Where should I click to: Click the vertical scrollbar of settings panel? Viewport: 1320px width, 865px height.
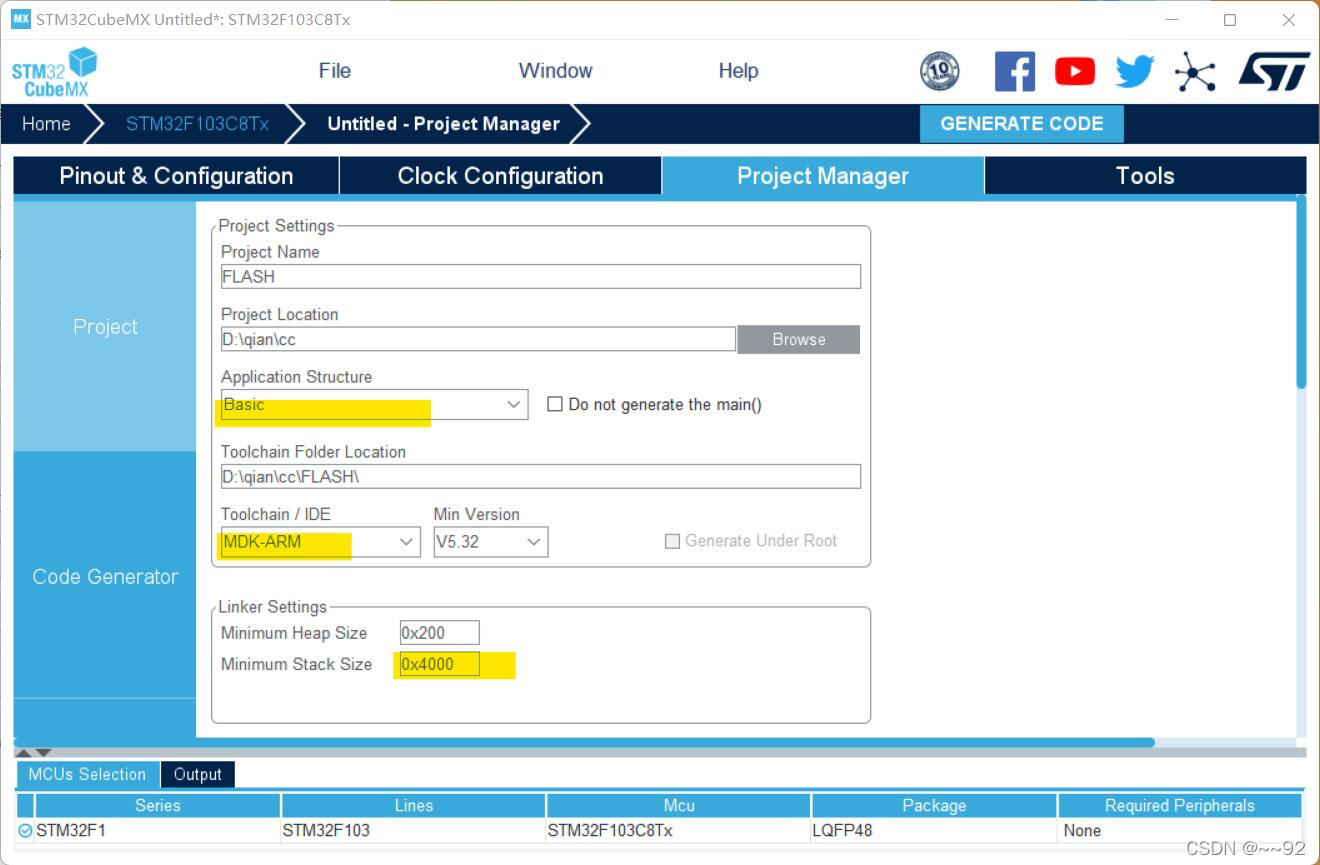pos(1301,291)
